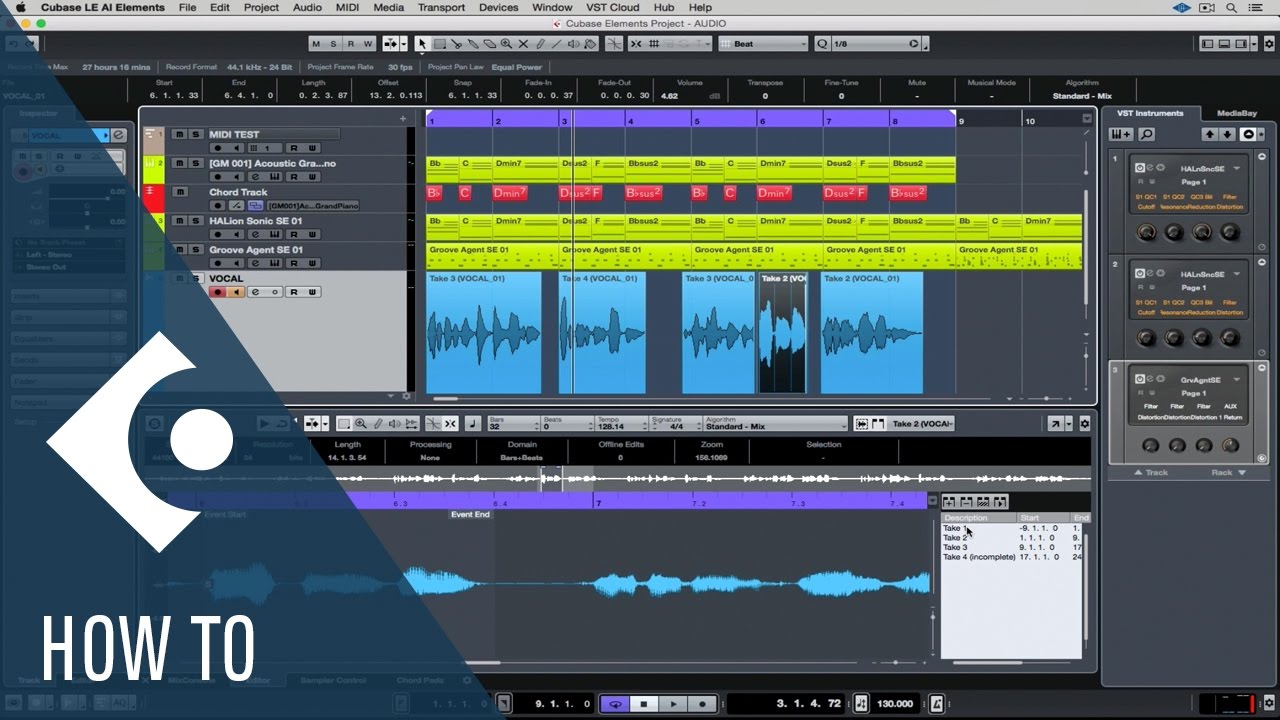Click the Stop transport button
Screen dimensions: 1280x720
(x=644, y=704)
